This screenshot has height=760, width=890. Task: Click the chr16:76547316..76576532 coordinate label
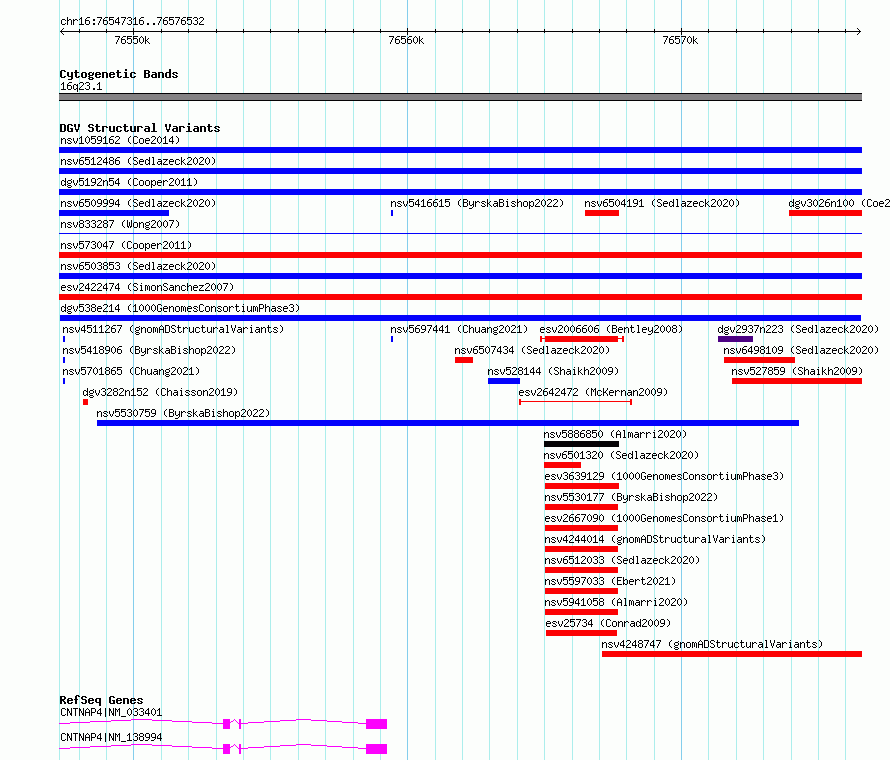(x=132, y=21)
